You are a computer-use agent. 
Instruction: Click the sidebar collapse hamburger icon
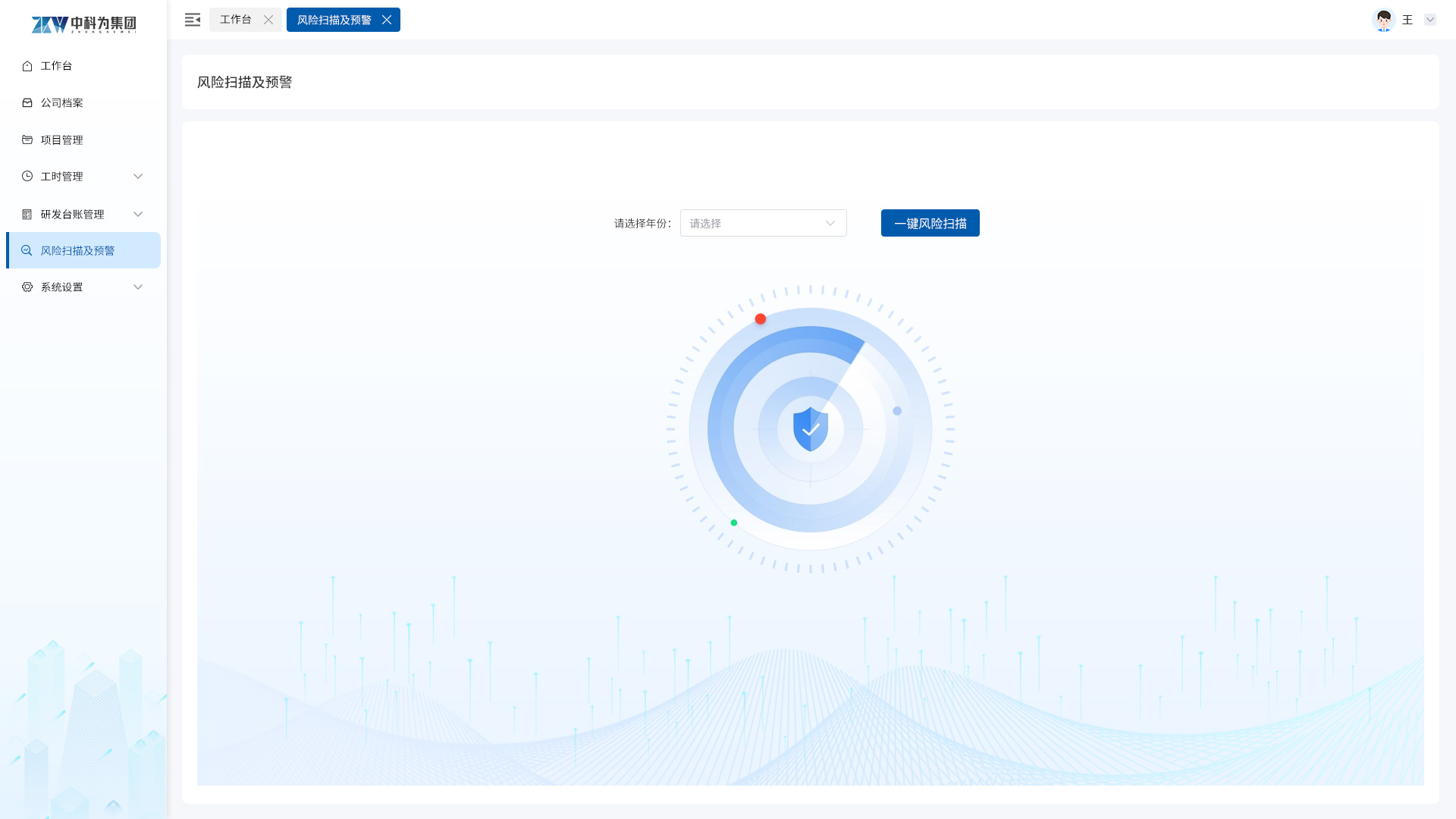click(x=193, y=20)
